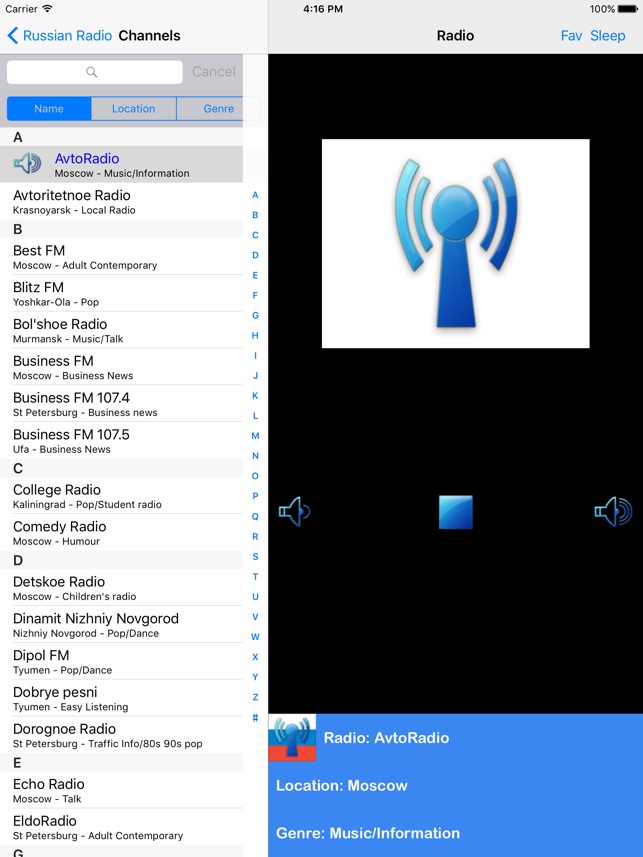
Task: Tap the volume down speaker icon
Action: tap(294, 512)
